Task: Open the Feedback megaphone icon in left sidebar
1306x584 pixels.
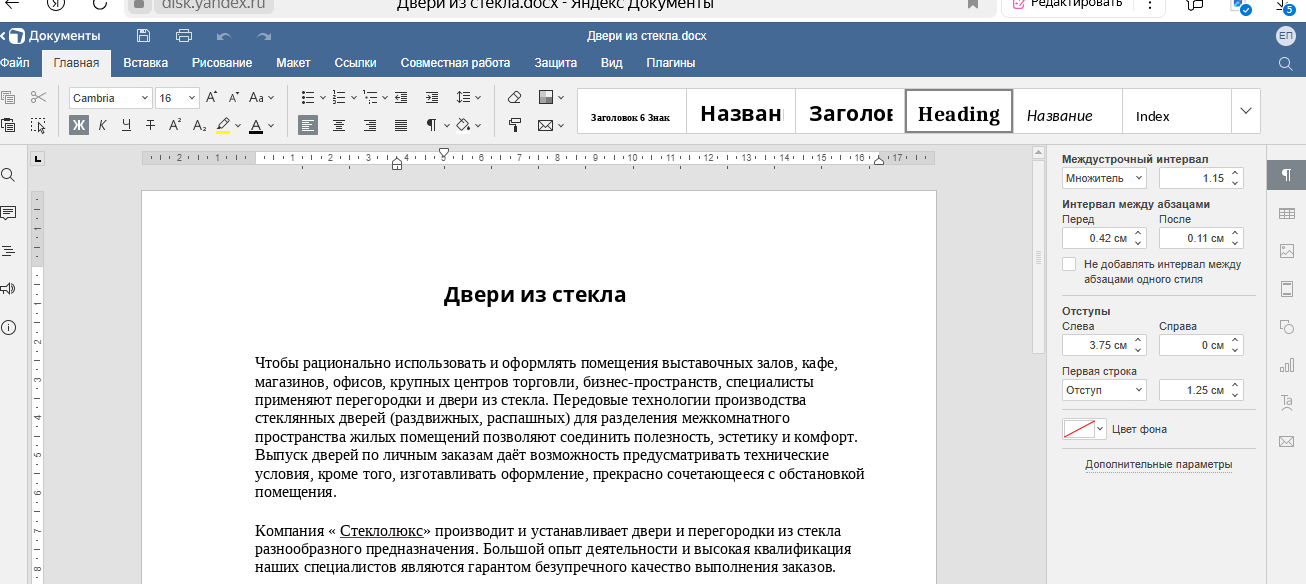Action: pyautogui.click(x=8, y=289)
